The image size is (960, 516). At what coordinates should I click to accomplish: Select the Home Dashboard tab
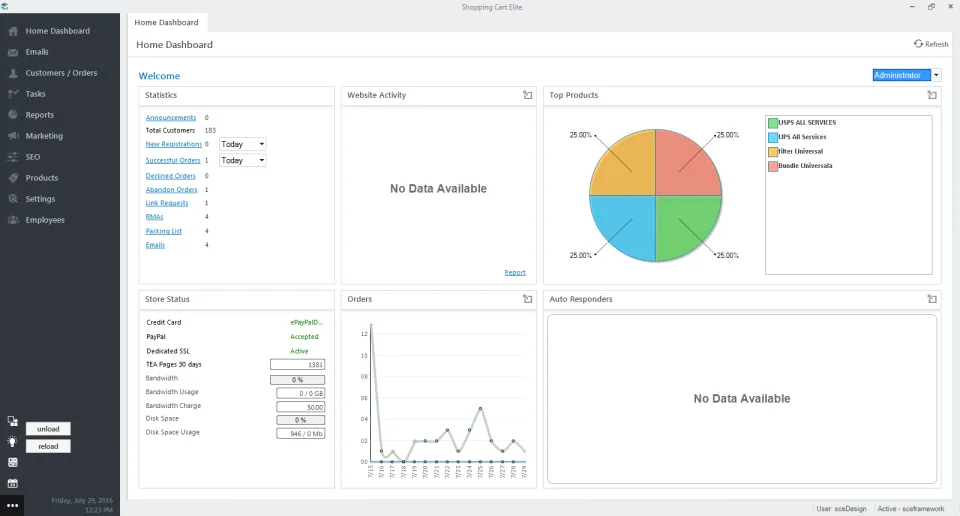tap(167, 23)
